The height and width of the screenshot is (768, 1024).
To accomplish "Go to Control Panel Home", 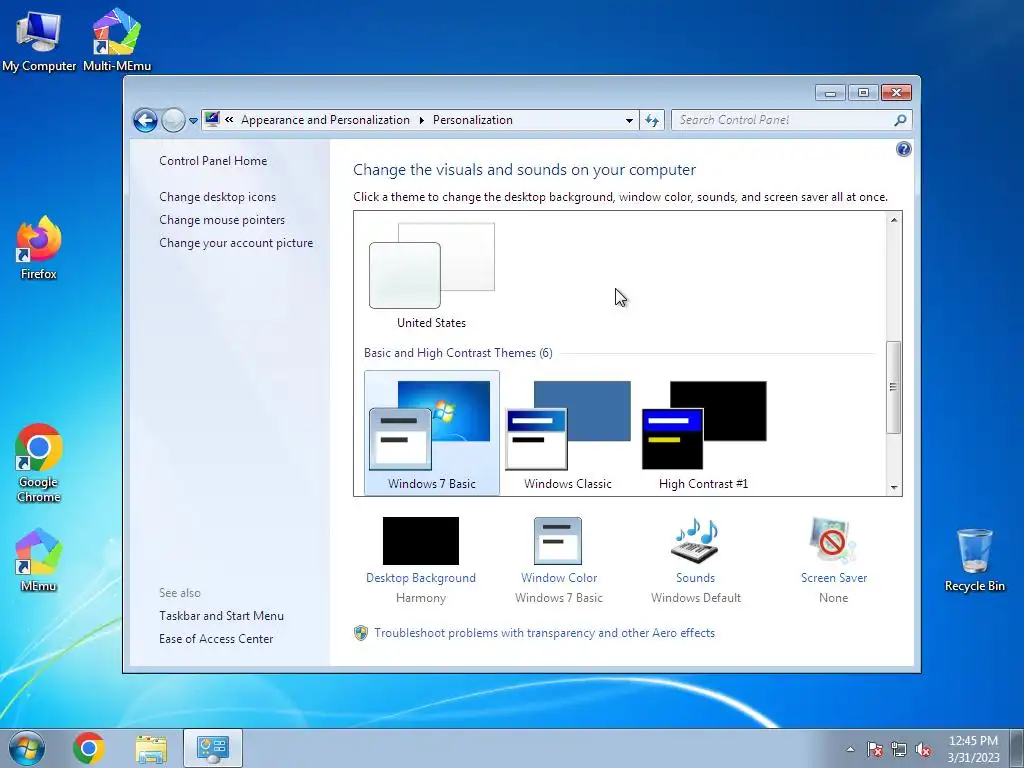I will coord(213,161).
